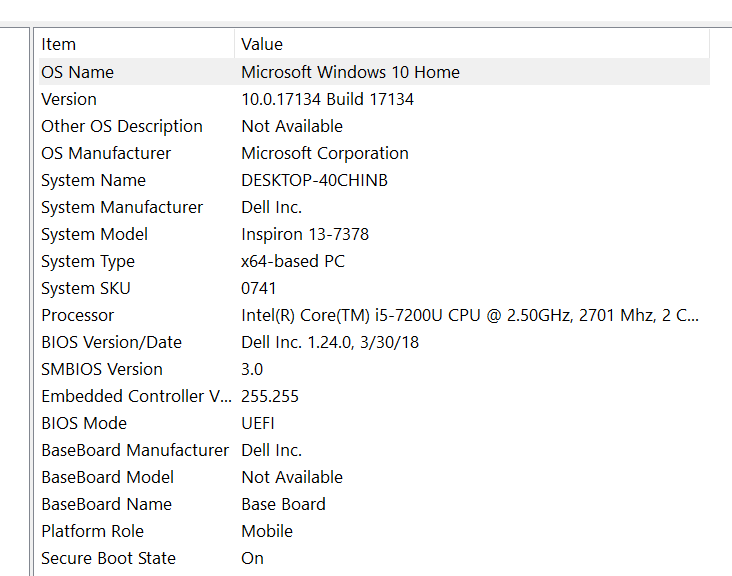Click the System SKU entry
Viewport: 732px width, 576px height.
click(x=85, y=288)
